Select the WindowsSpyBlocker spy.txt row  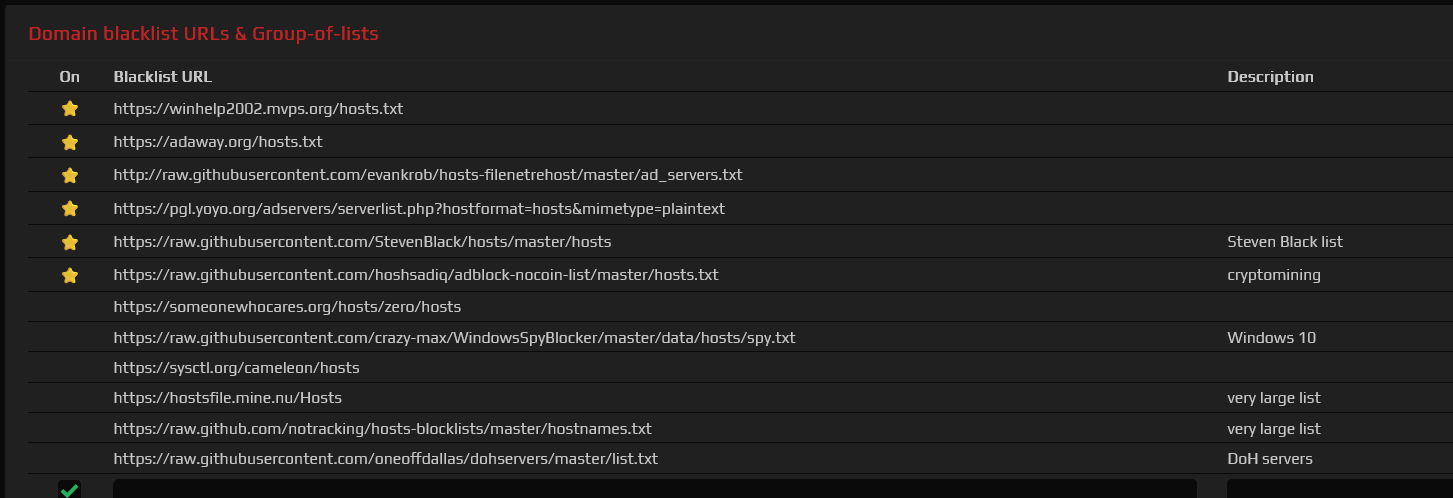click(x=740, y=338)
